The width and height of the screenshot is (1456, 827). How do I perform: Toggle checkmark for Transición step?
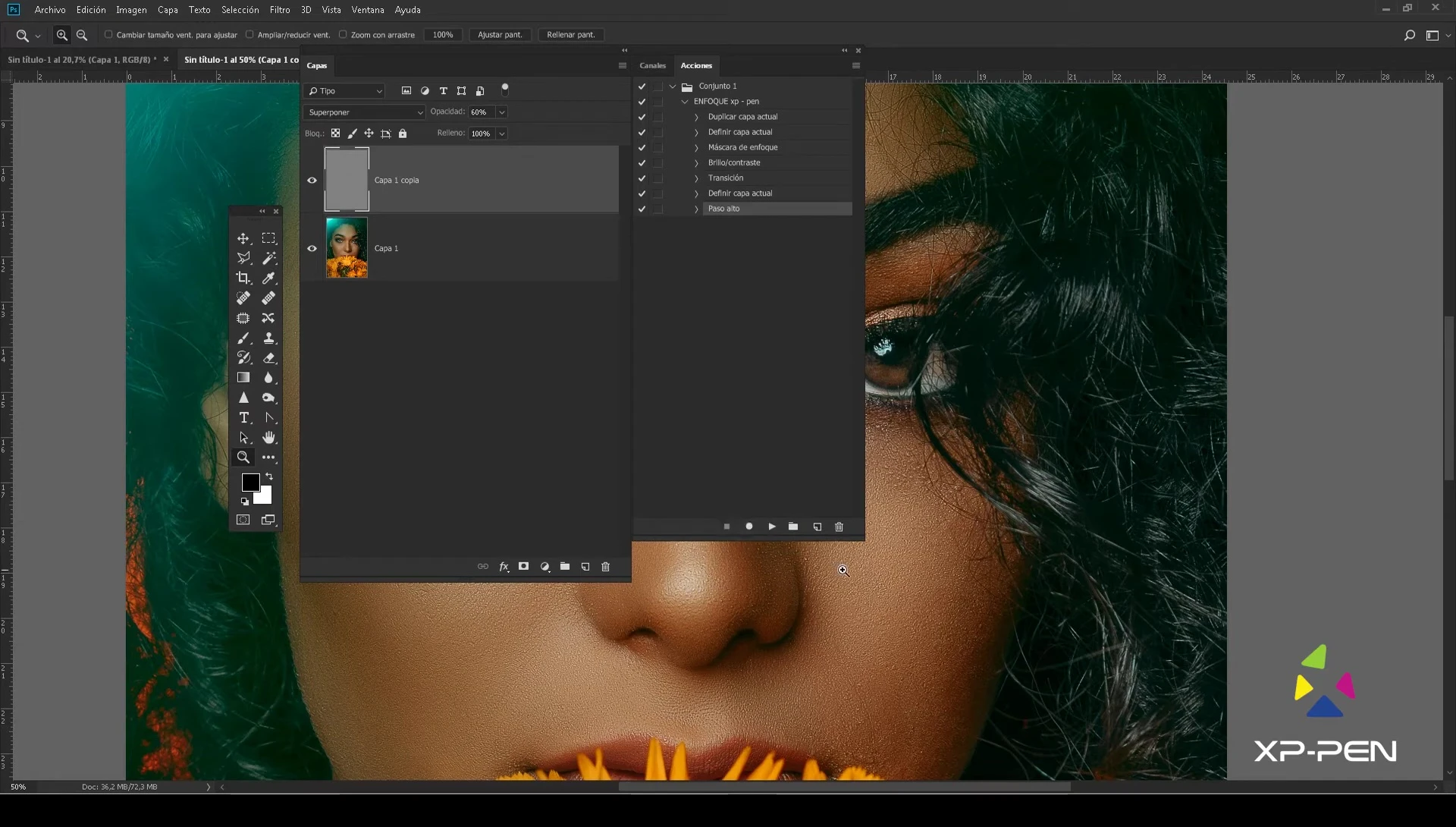tap(642, 178)
